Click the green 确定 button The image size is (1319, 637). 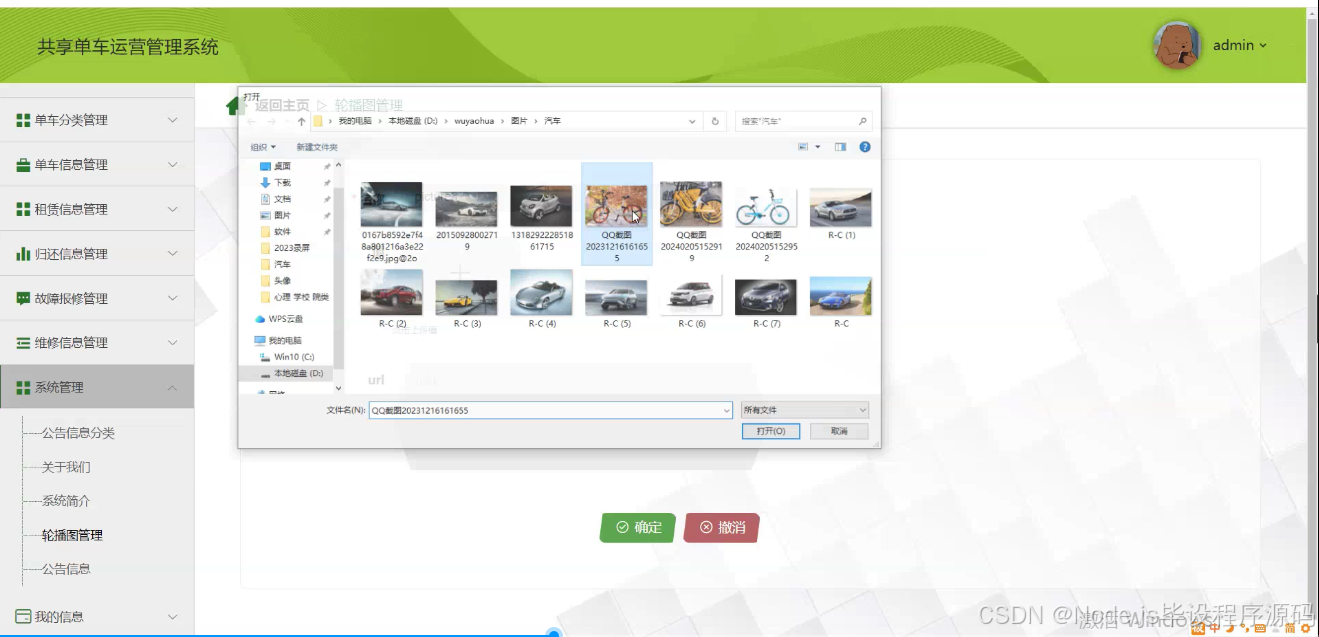(x=638, y=527)
